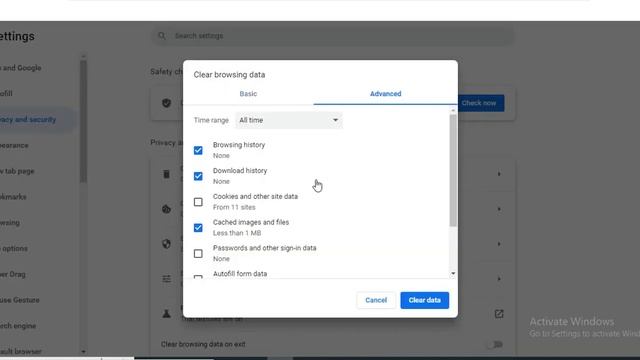Click the trash can icon in Privacy list
This screenshot has width=640, height=360.
point(167,174)
